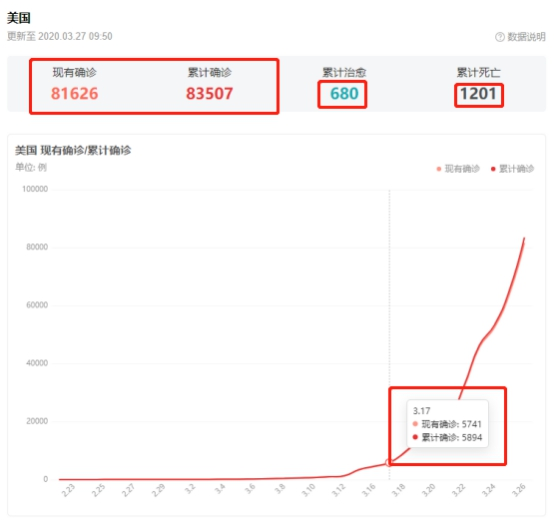Click the 3.17 data point marker on curve
Viewport: 554px width, 522px height.
(389, 462)
